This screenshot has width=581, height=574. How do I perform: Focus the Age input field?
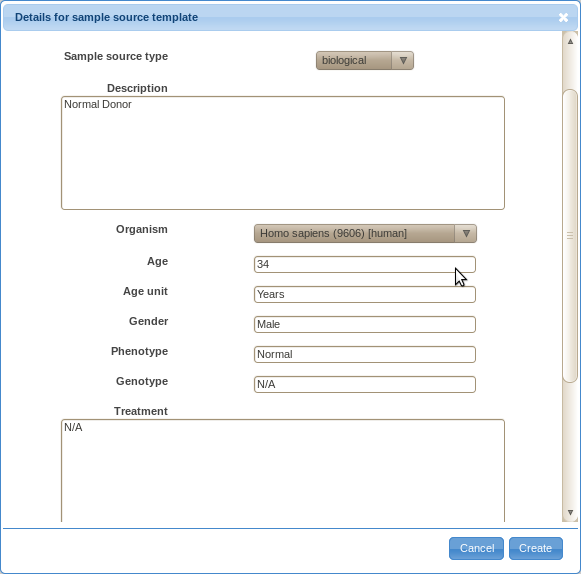pos(365,265)
